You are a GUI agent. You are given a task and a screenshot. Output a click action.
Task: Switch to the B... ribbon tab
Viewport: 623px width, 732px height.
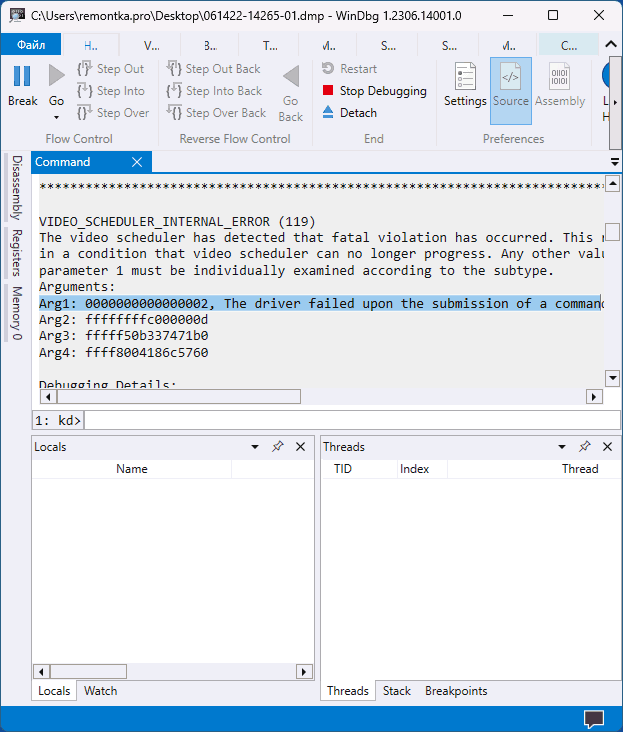210,45
